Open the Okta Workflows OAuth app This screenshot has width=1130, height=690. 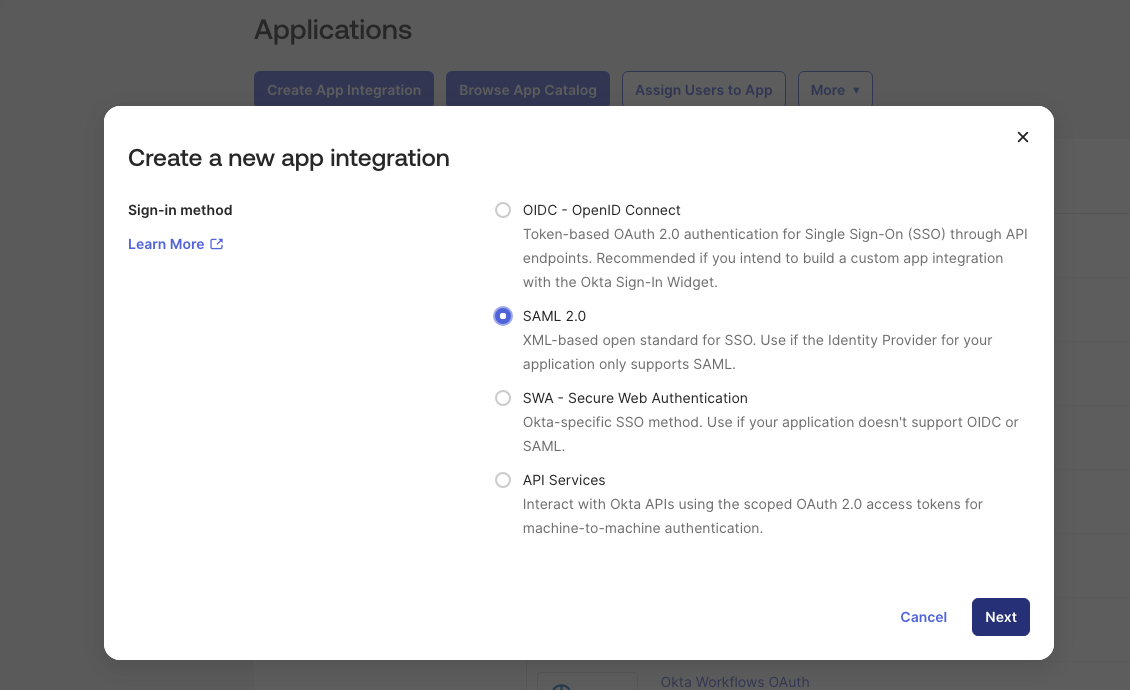click(735, 682)
